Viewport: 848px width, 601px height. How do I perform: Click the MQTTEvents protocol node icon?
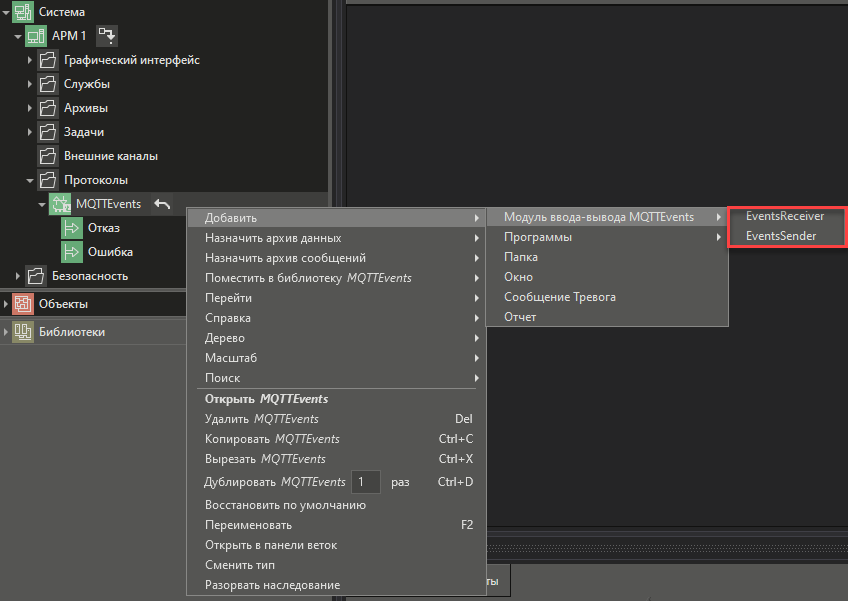click(x=59, y=204)
